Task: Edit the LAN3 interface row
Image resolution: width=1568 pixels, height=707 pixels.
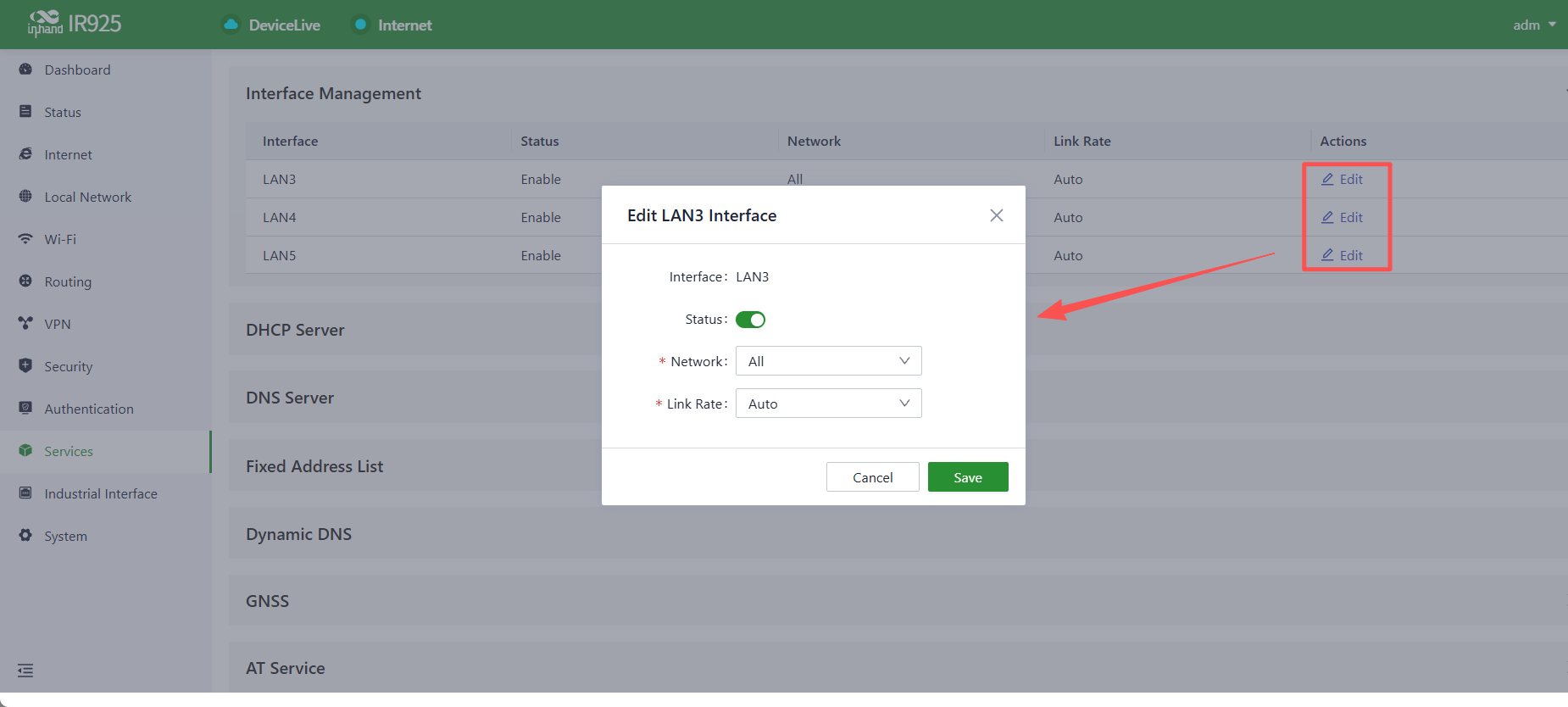Action: (1343, 179)
